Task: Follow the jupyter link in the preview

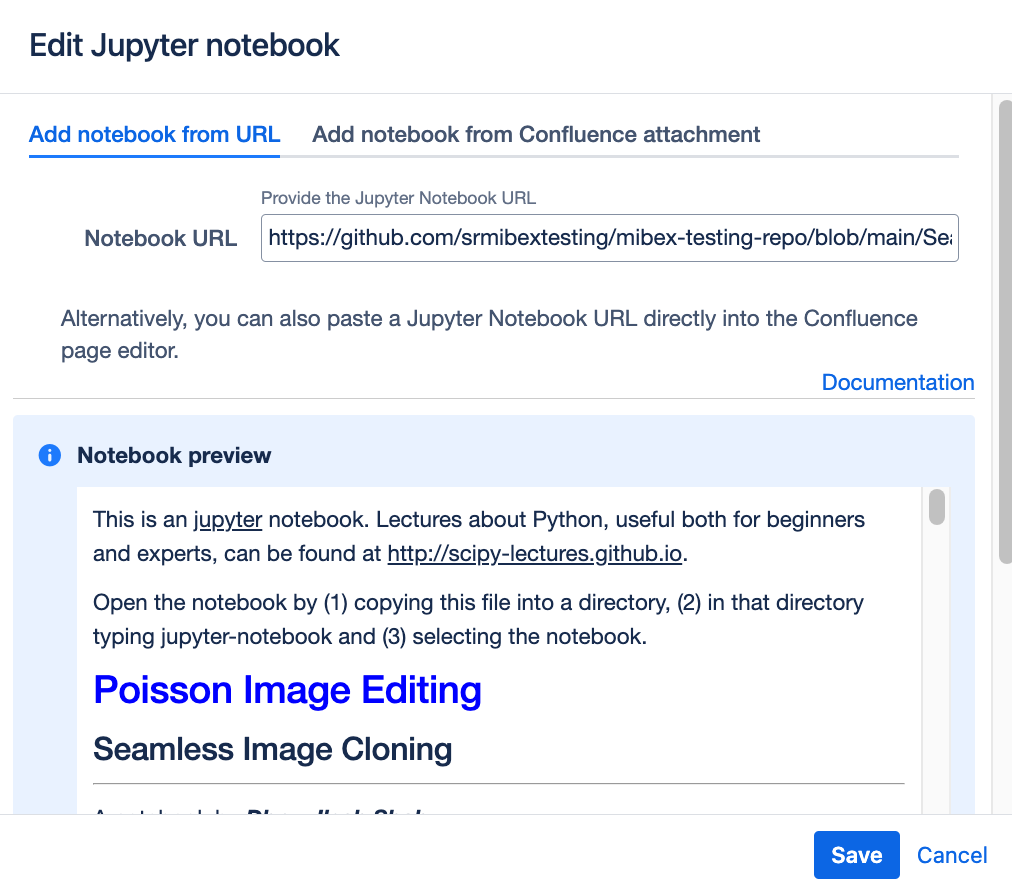Action: click(x=228, y=520)
